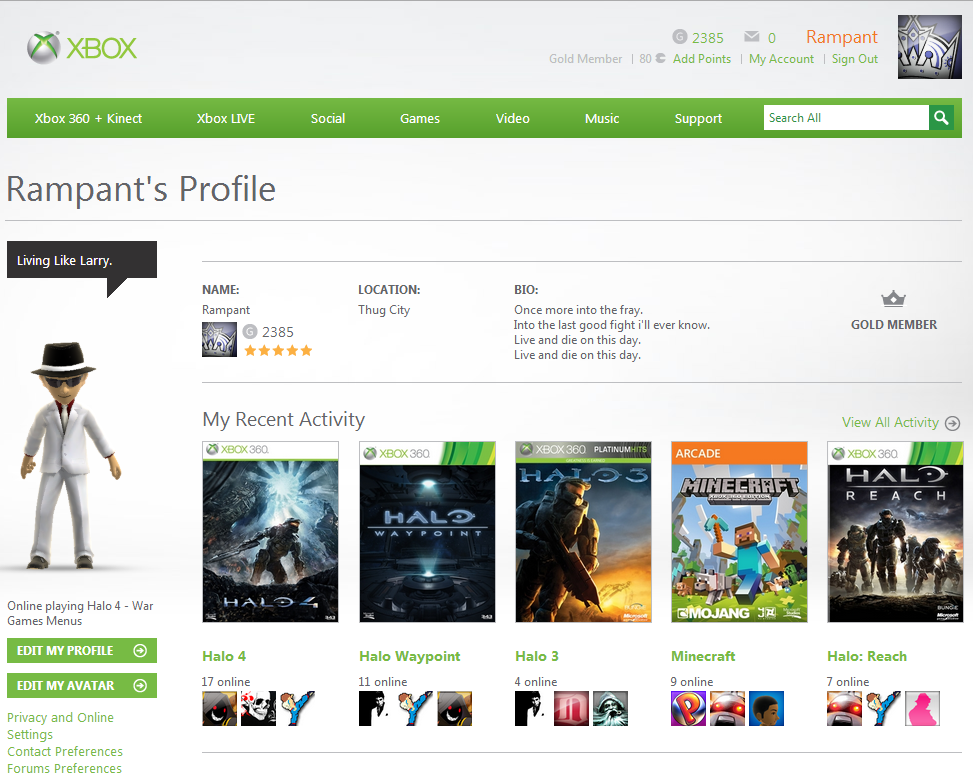Click the Add Points link

(702, 59)
